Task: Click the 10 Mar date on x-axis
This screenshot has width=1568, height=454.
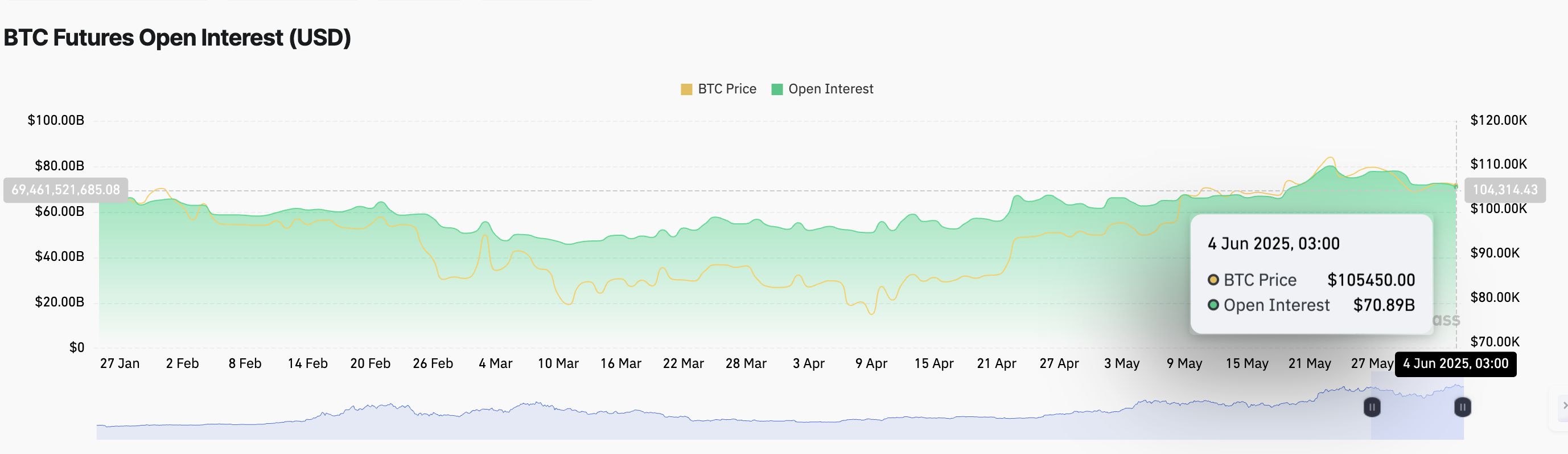Action: point(558,364)
